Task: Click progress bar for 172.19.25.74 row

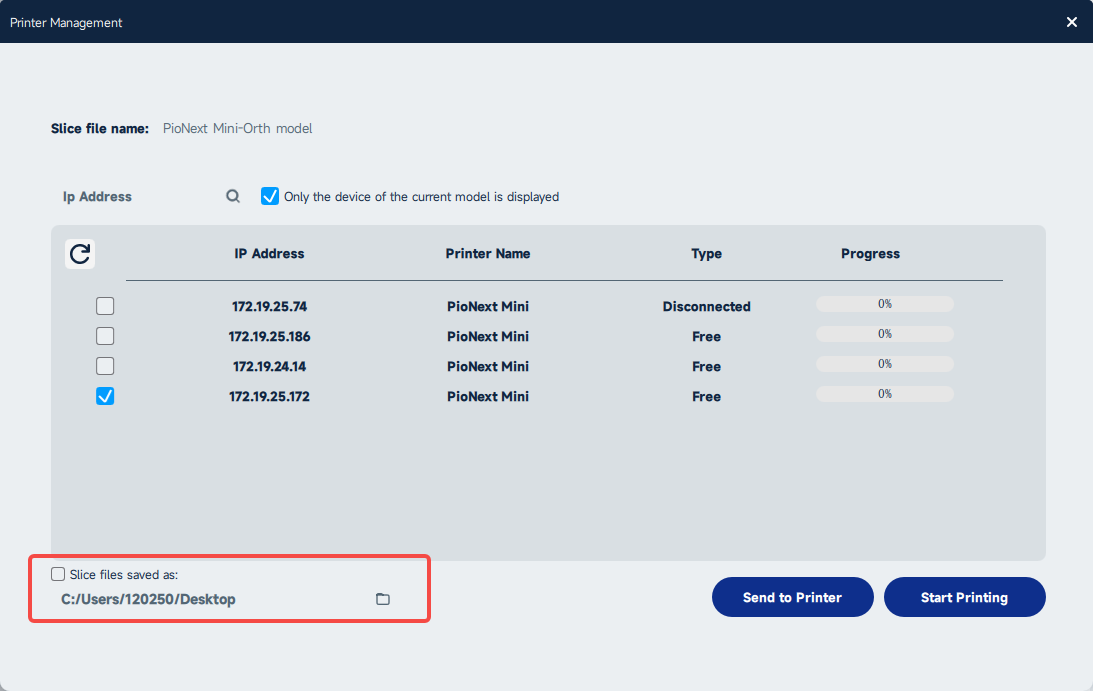Action: tap(885, 304)
